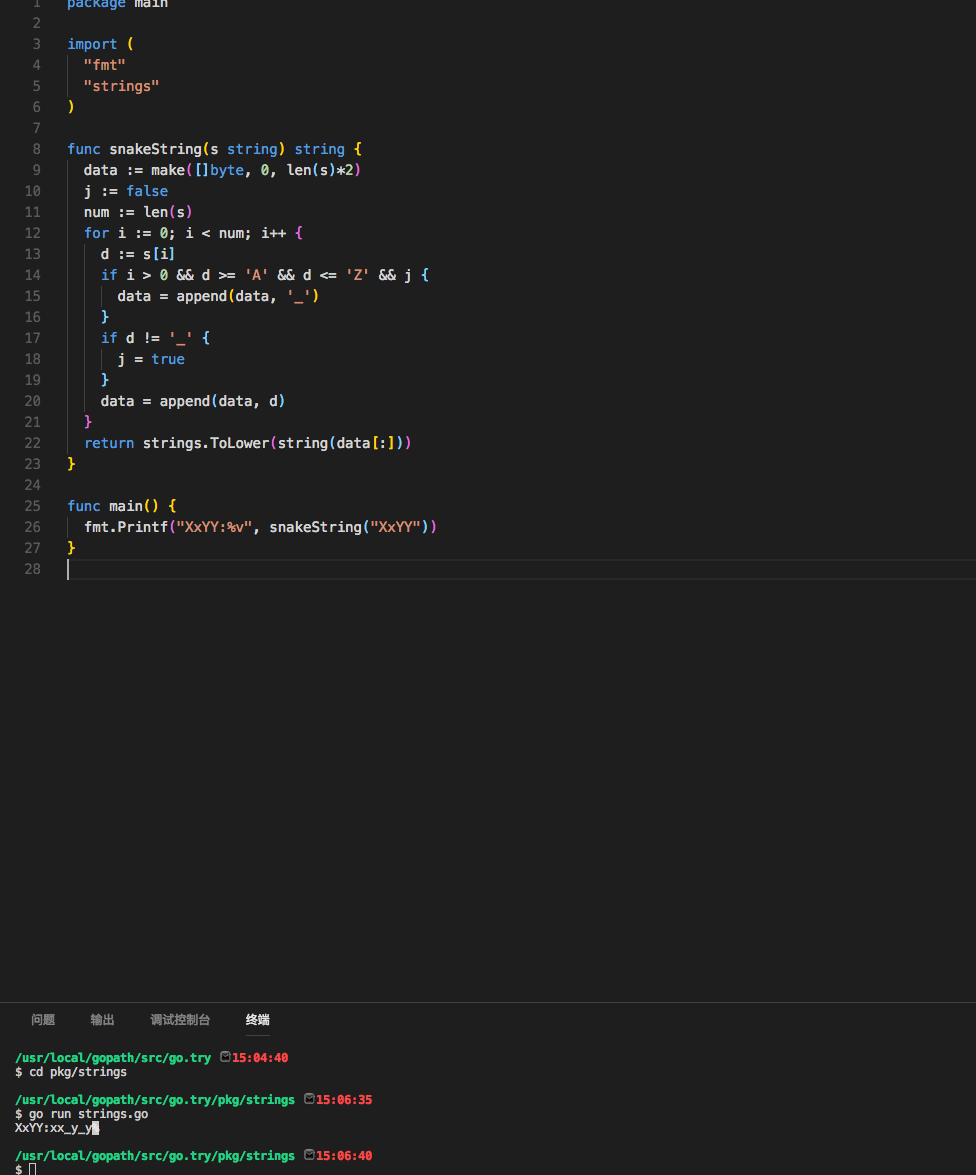The width and height of the screenshot is (976, 1175).
Task: Click the active 终端 tab
Action: (x=256, y=1019)
